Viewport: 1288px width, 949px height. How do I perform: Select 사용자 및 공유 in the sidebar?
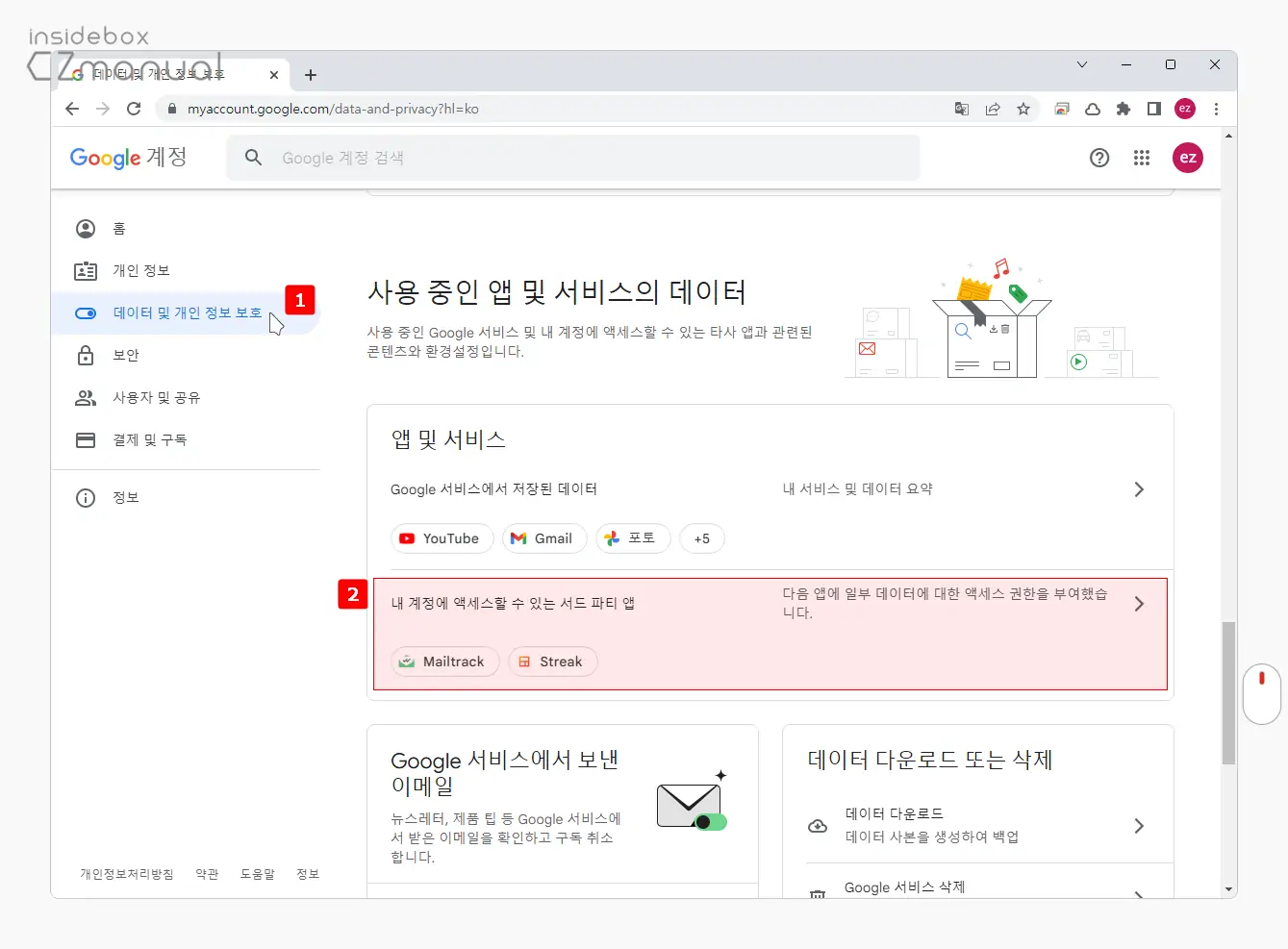pyautogui.click(x=186, y=397)
